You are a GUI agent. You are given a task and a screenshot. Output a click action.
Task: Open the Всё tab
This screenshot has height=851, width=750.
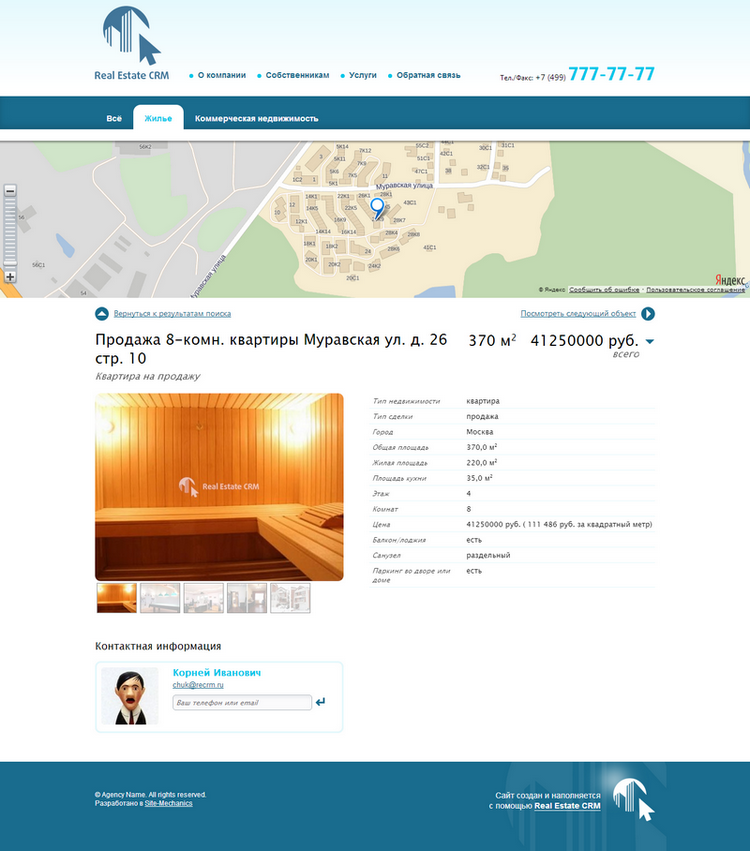point(114,118)
